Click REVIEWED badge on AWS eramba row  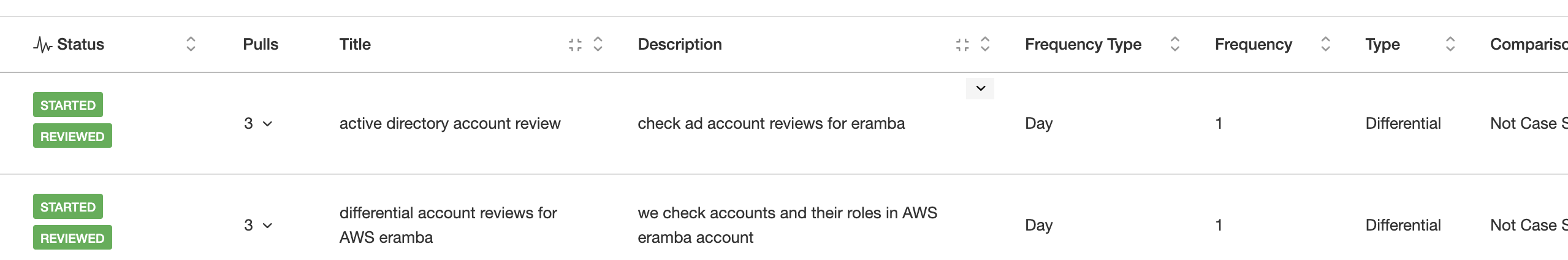(72, 238)
